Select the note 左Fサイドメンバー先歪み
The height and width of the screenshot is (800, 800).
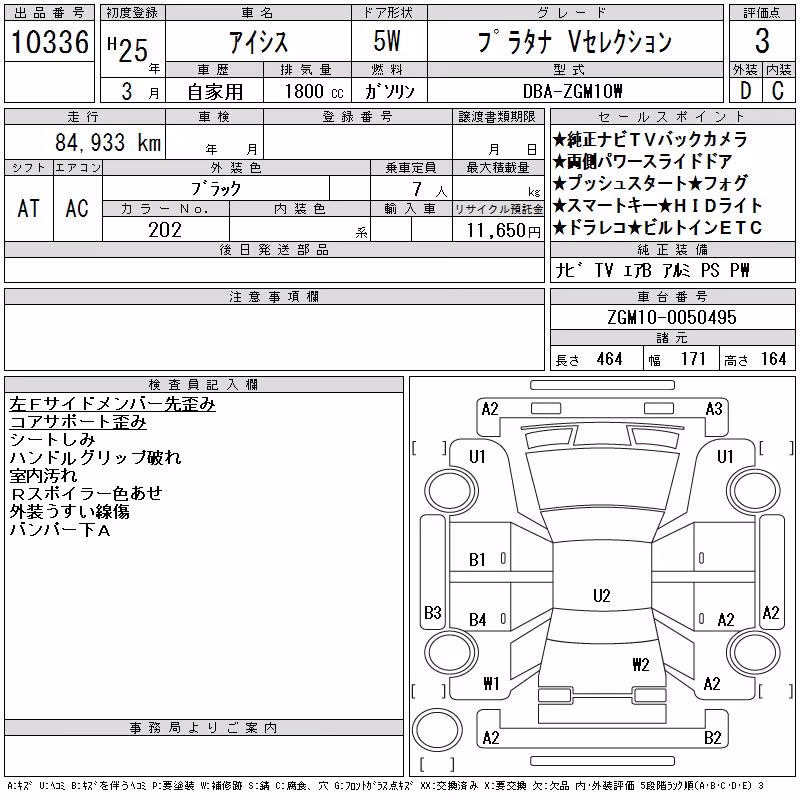click(112, 404)
